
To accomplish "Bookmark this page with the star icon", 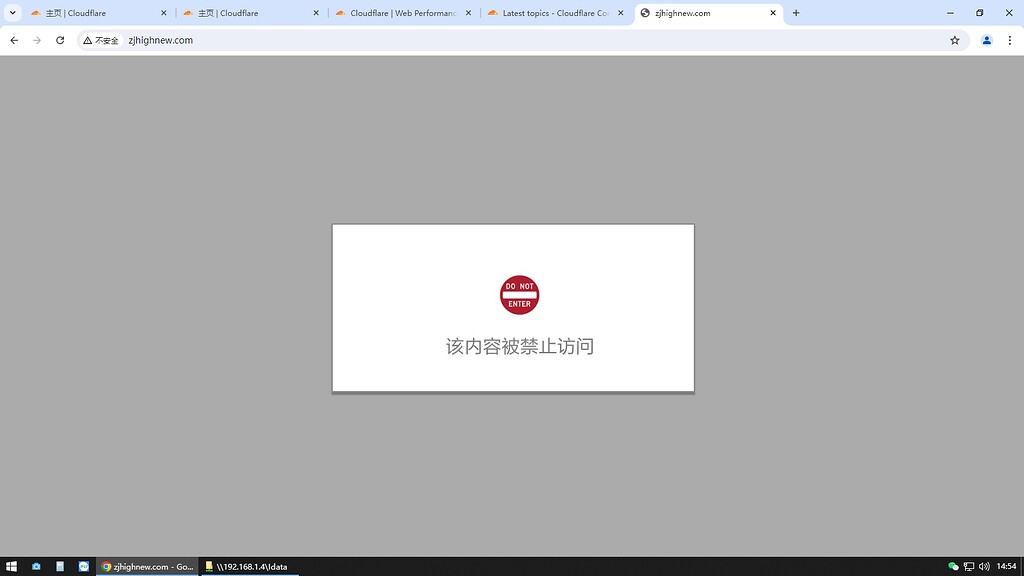I will (x=955, y=40).
